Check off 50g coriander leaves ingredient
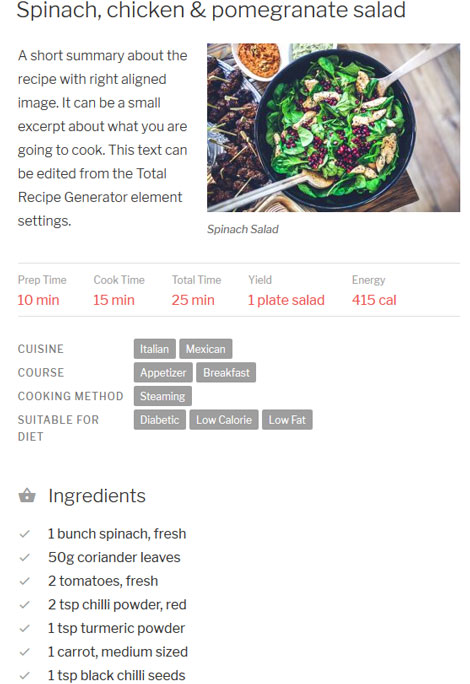The height and width of the screenshot is (684, 470). click(25, 557)
